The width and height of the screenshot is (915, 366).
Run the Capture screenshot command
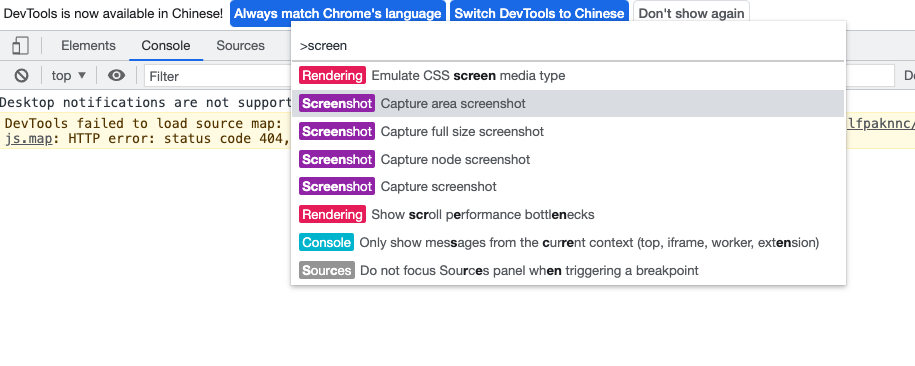(567, 187)
